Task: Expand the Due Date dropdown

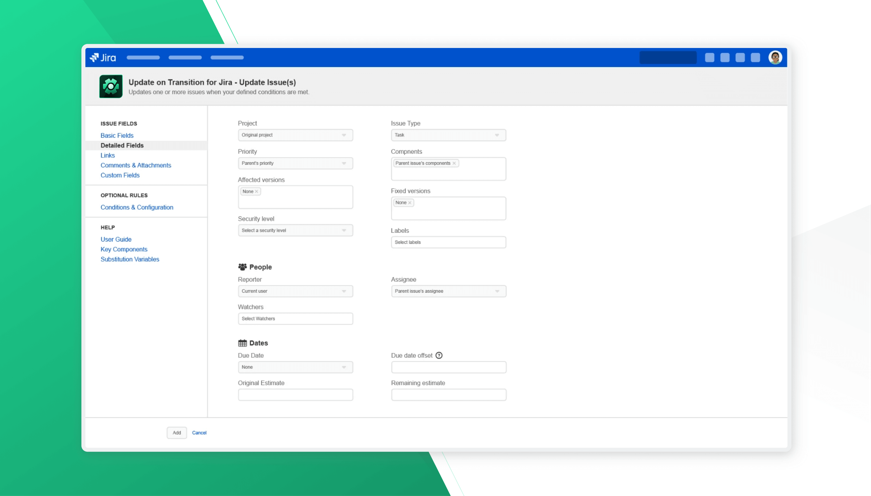Action: 296,367
